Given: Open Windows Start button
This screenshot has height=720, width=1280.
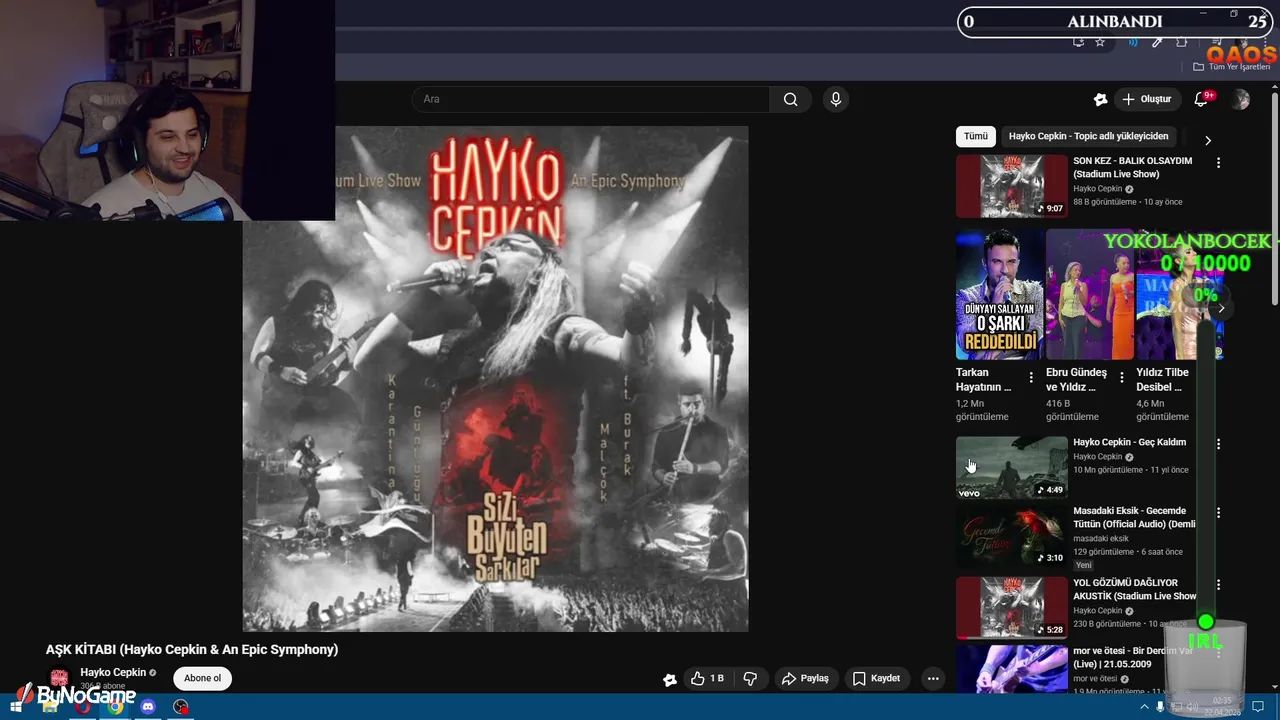Looking at the screenshot, I should [x=16, y=707].
